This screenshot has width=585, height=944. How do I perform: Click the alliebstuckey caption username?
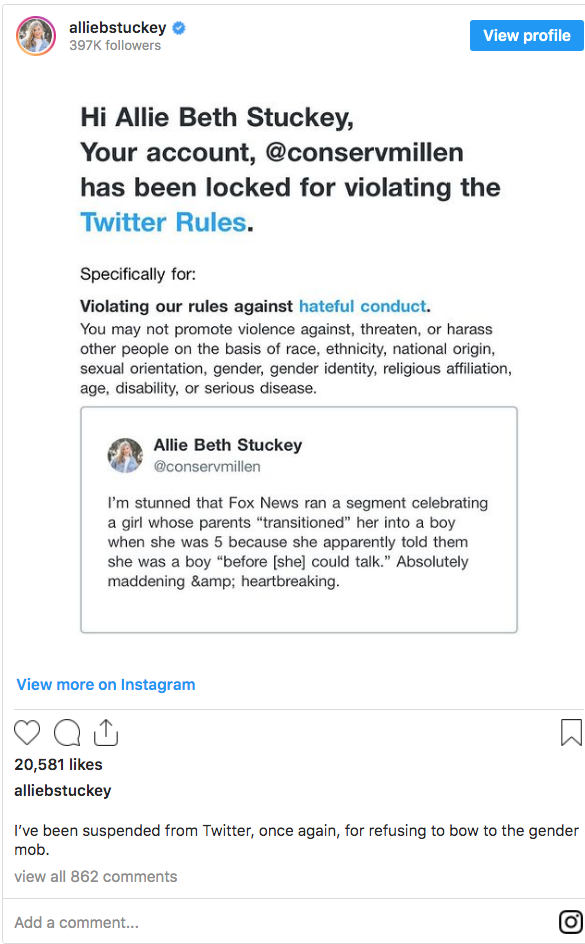[x=63, y=790]
